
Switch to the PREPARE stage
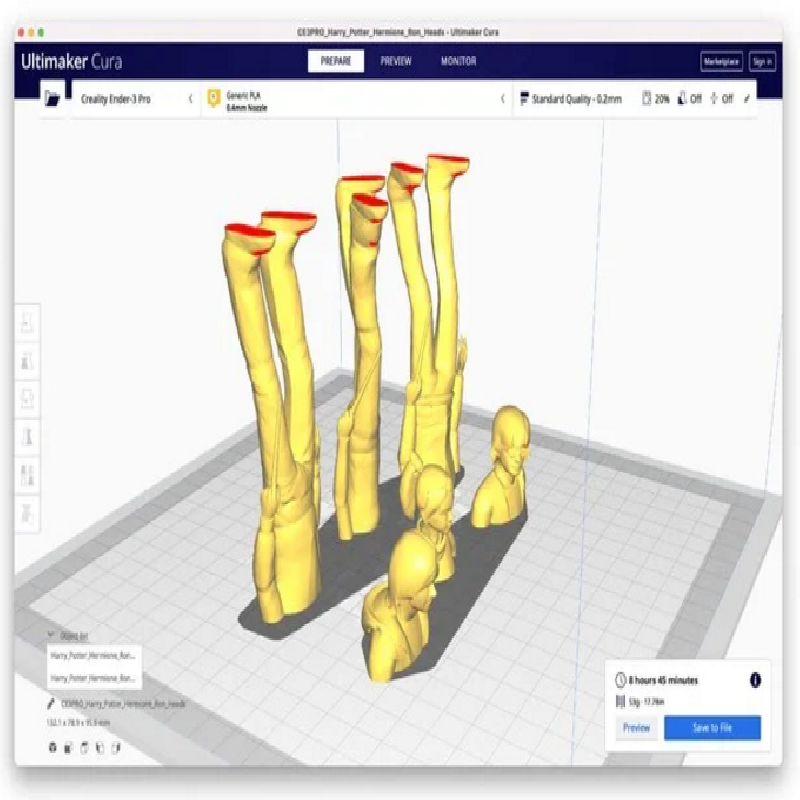tap(336, 61)
